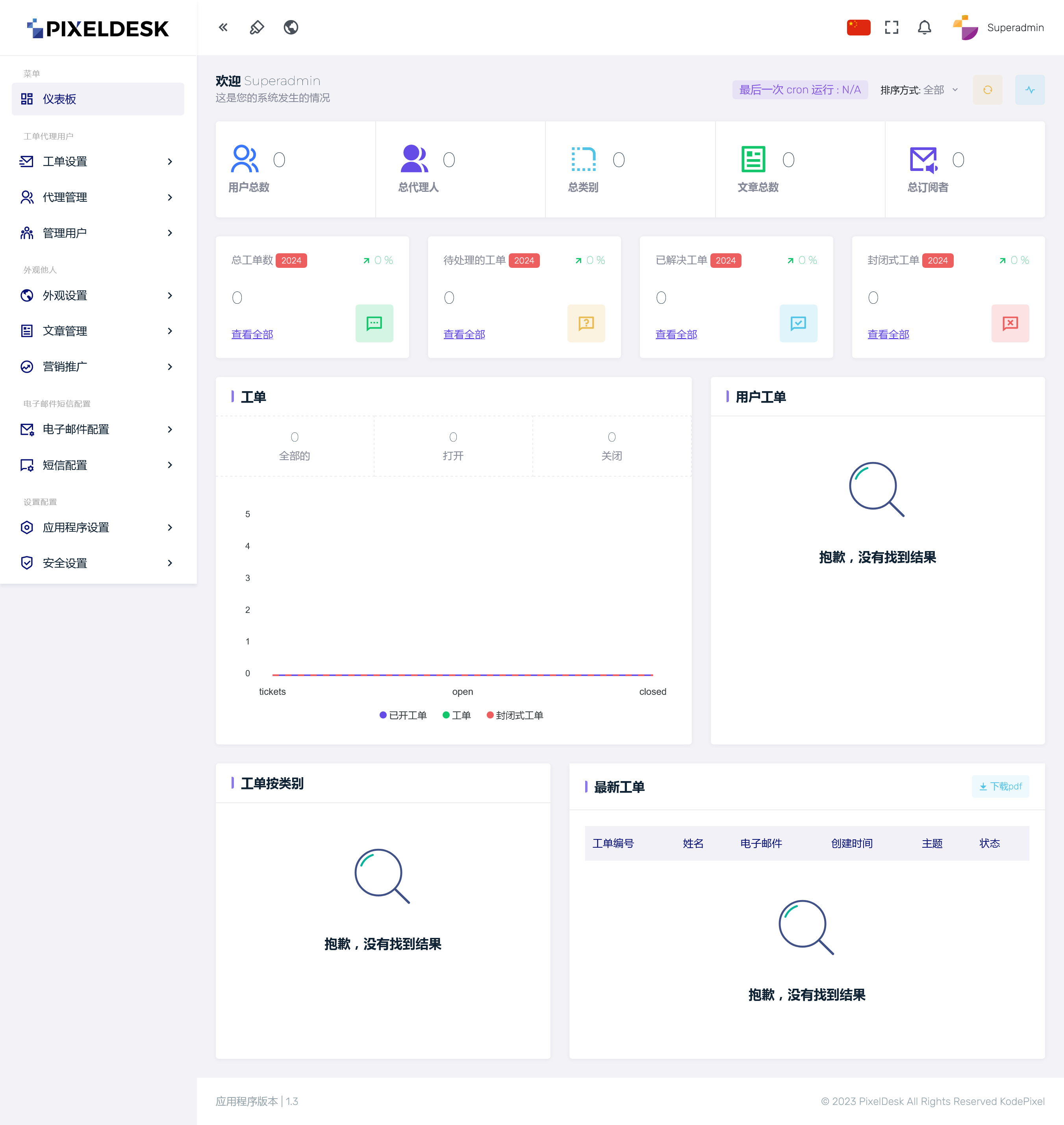Toggle 已开工单 legend series
This screenshot has height=1125, width=1064.
point(403,715)
